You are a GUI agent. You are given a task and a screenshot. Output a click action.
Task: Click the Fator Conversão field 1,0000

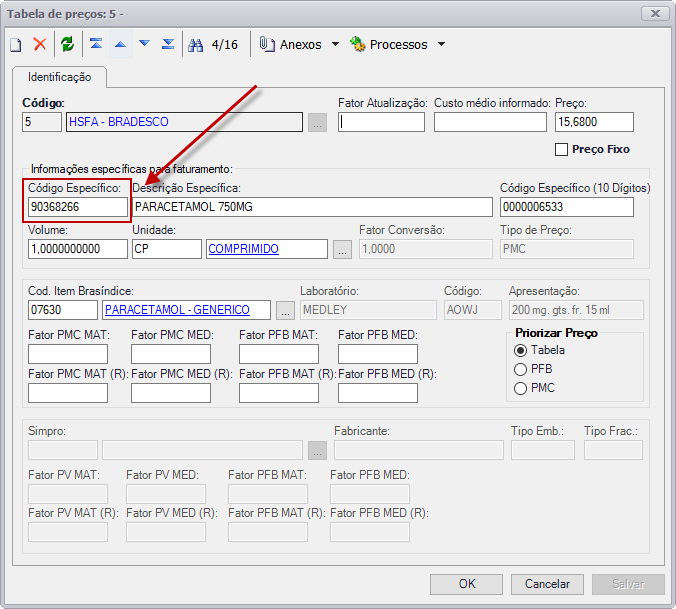tap(426, 249)
